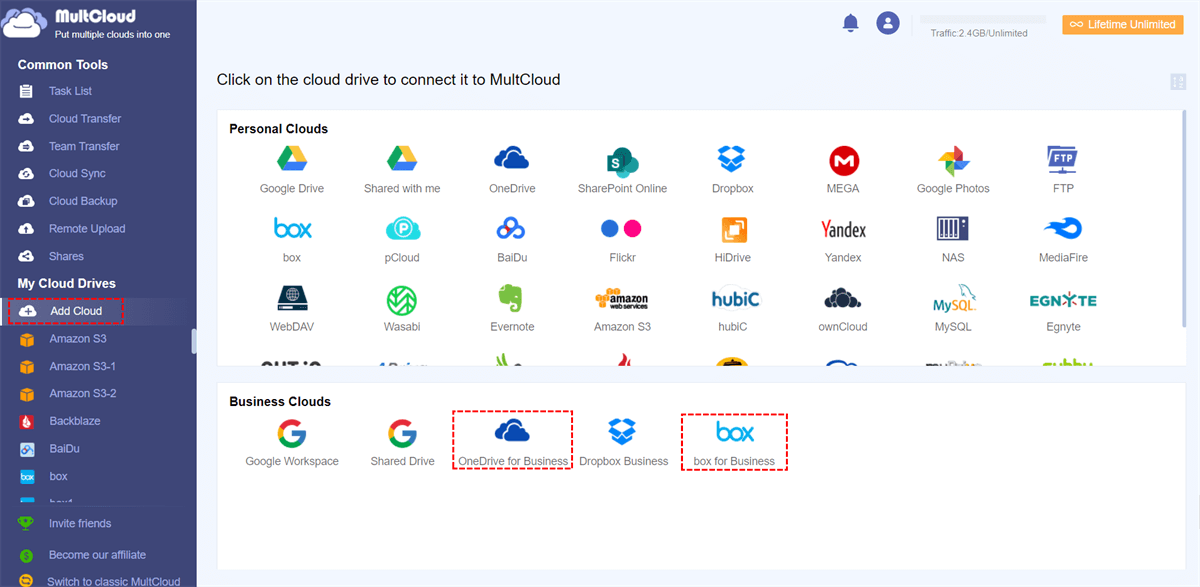Connect the Yandex cloud

843,239
